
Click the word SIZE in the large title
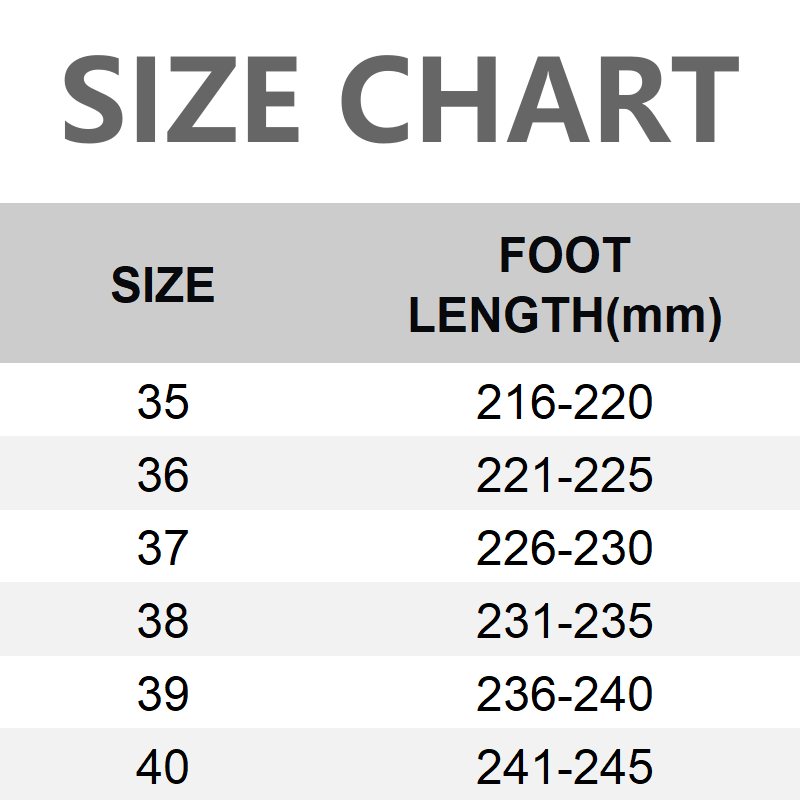[182, 100]
